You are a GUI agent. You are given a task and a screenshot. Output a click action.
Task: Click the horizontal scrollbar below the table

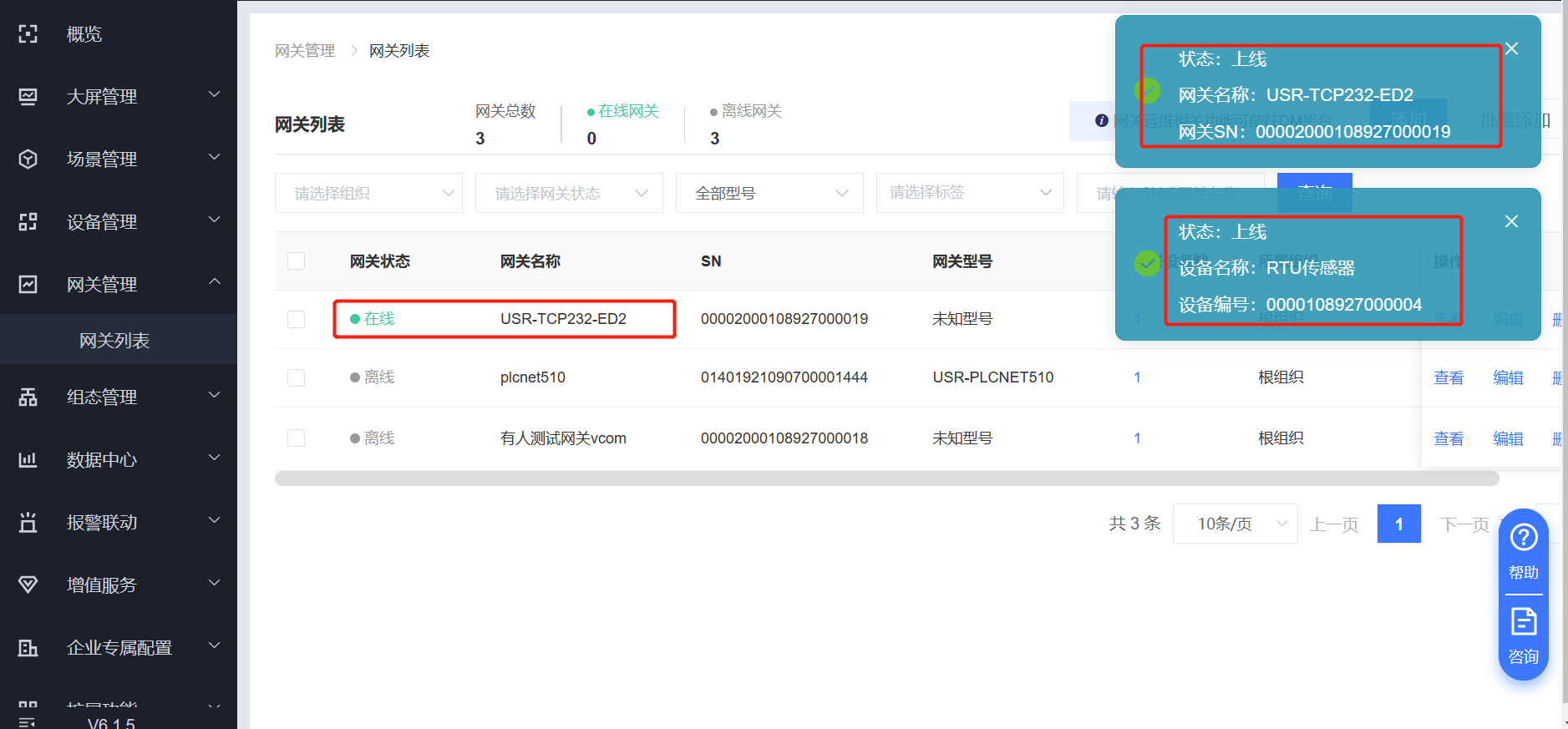(x=885, y=478)
